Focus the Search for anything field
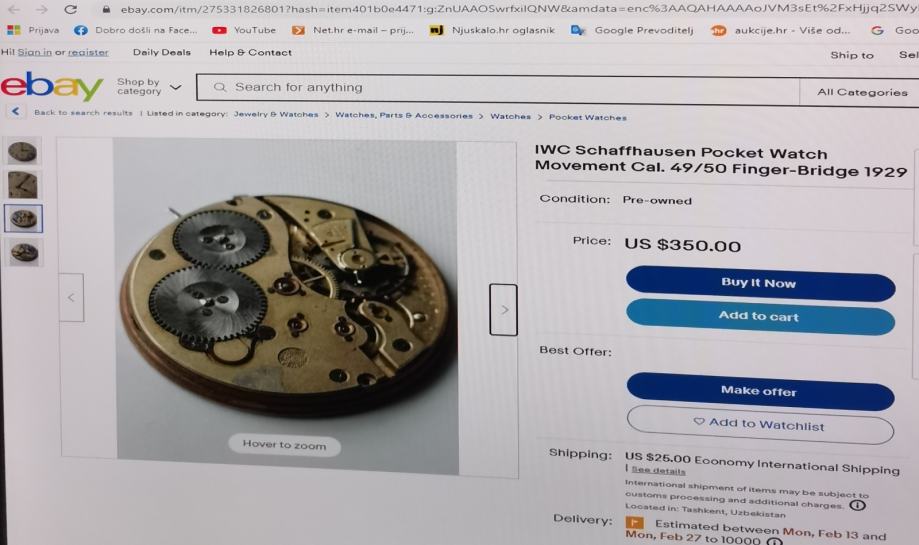 point(498,88)
